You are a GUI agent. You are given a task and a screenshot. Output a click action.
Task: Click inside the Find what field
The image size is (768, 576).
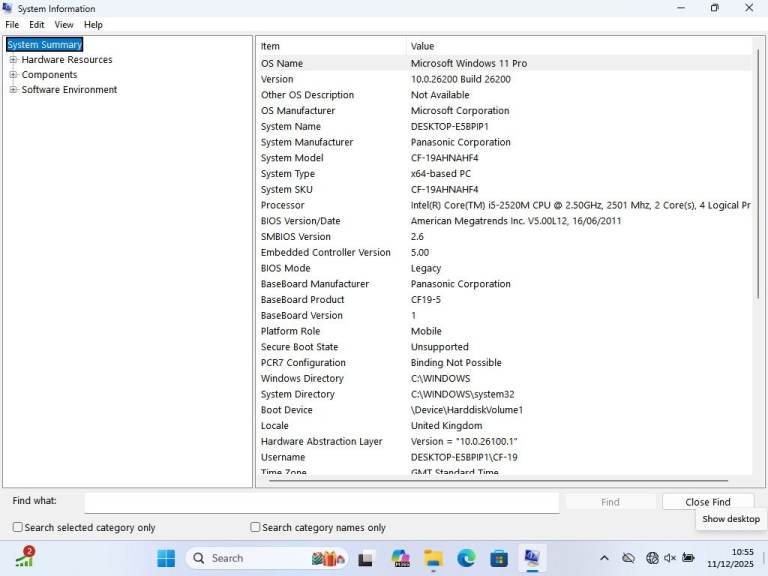click(x=320, y=502)
